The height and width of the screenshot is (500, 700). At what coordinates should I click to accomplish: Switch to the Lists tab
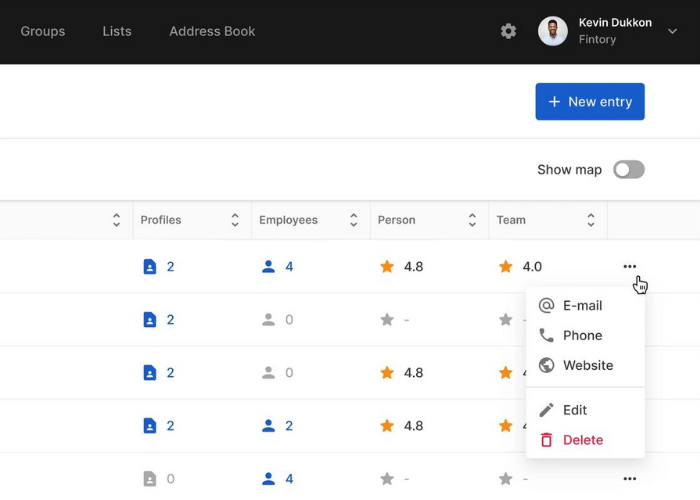[x=117, y=31]
